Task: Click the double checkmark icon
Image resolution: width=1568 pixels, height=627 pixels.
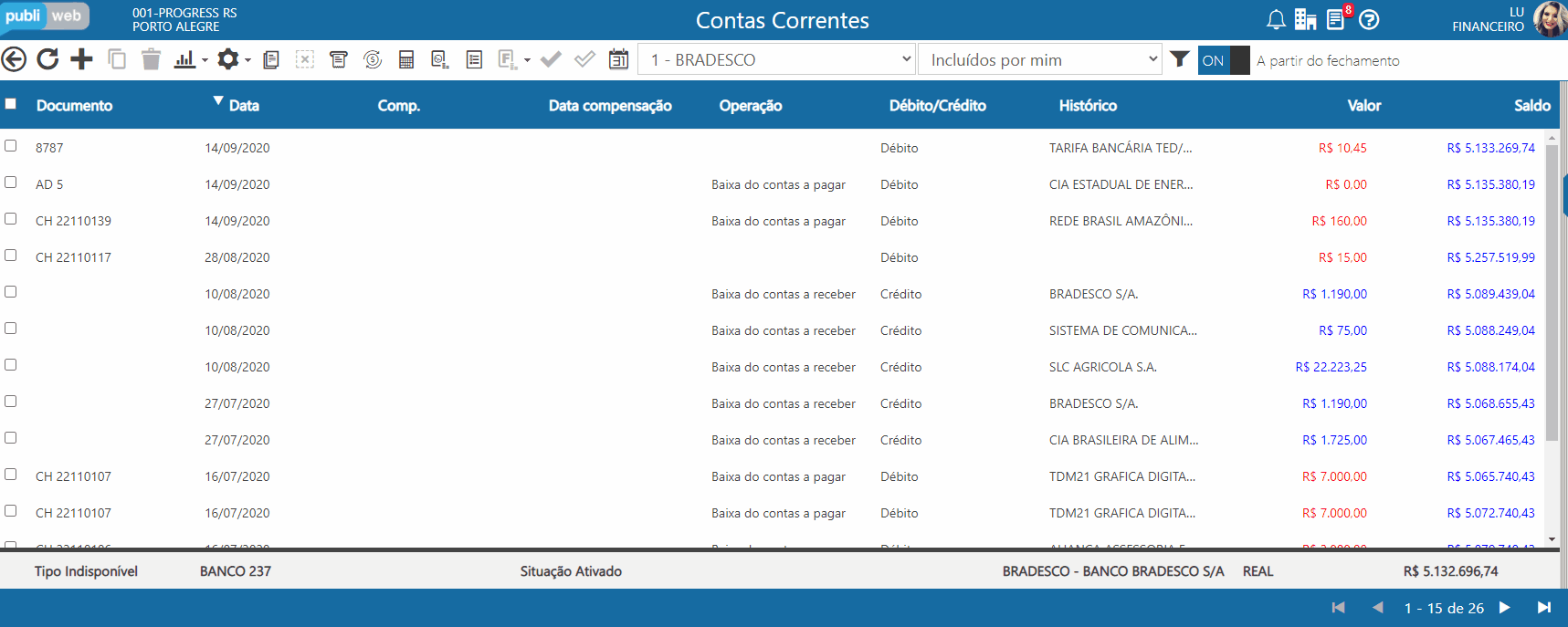Action: [x=584, y=59]
